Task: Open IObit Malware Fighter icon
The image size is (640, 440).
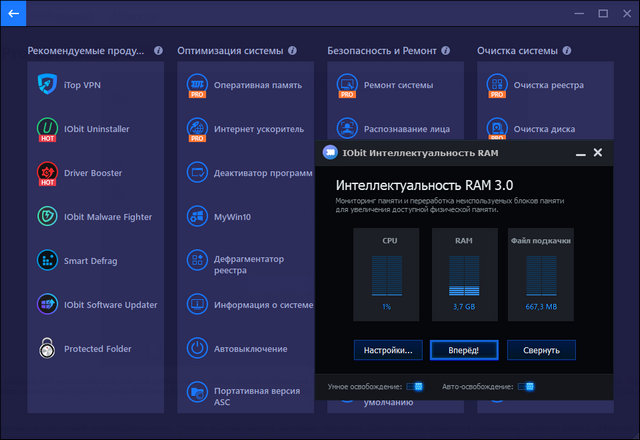Action: (x=47, y=217)
